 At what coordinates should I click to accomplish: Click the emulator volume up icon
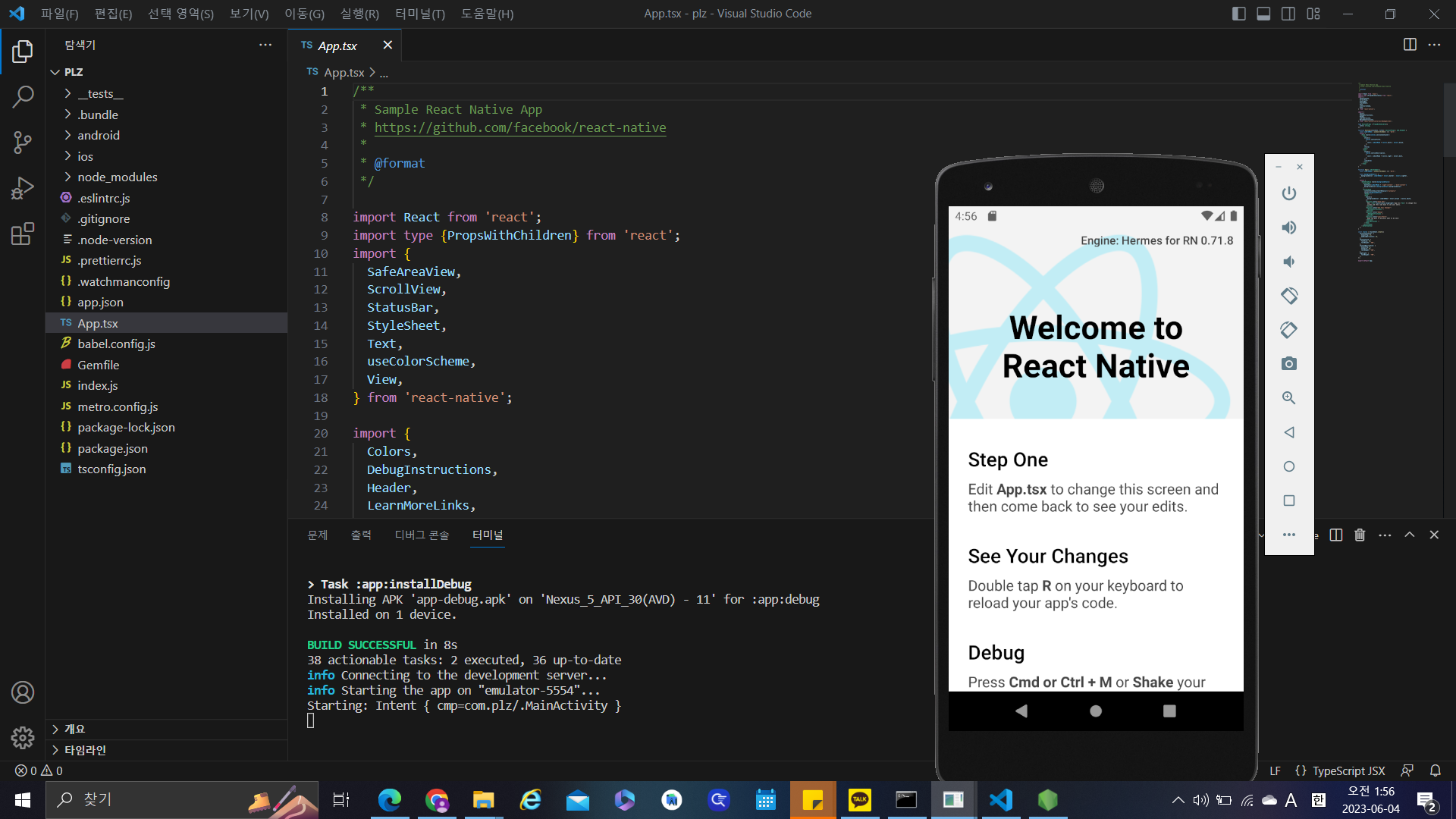1288,227
